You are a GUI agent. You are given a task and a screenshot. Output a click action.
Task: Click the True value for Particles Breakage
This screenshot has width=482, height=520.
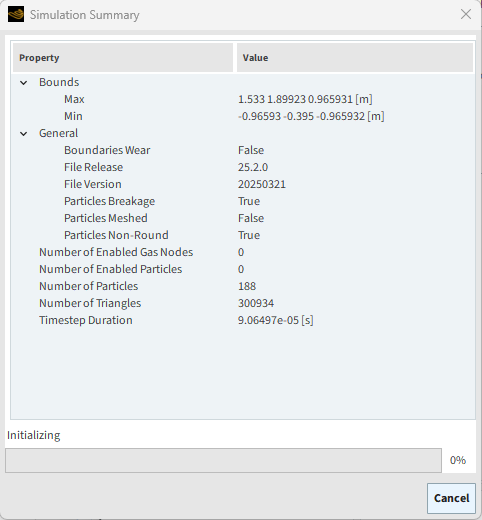pos(249,201)
